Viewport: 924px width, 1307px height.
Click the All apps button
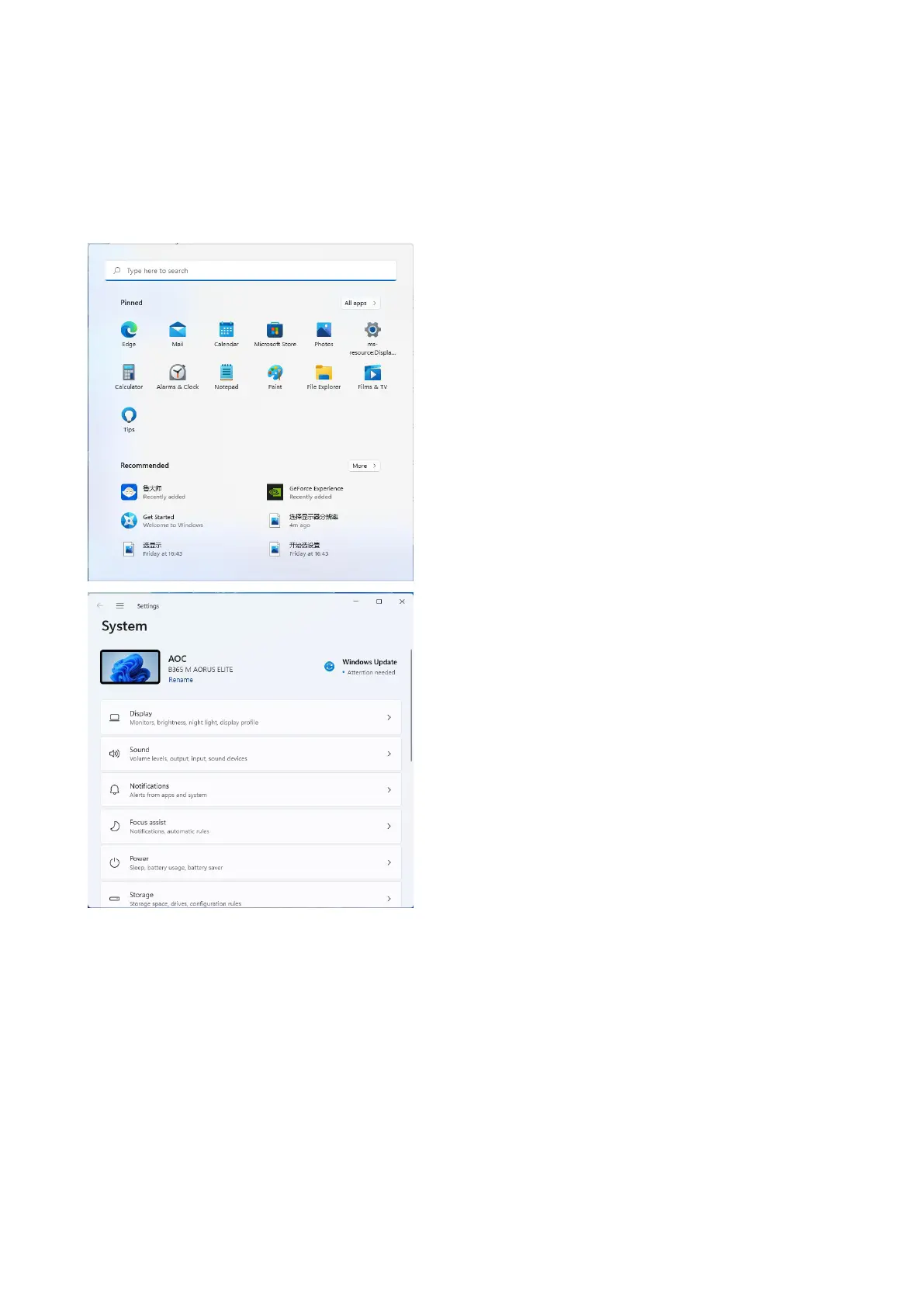coord(360,303)
